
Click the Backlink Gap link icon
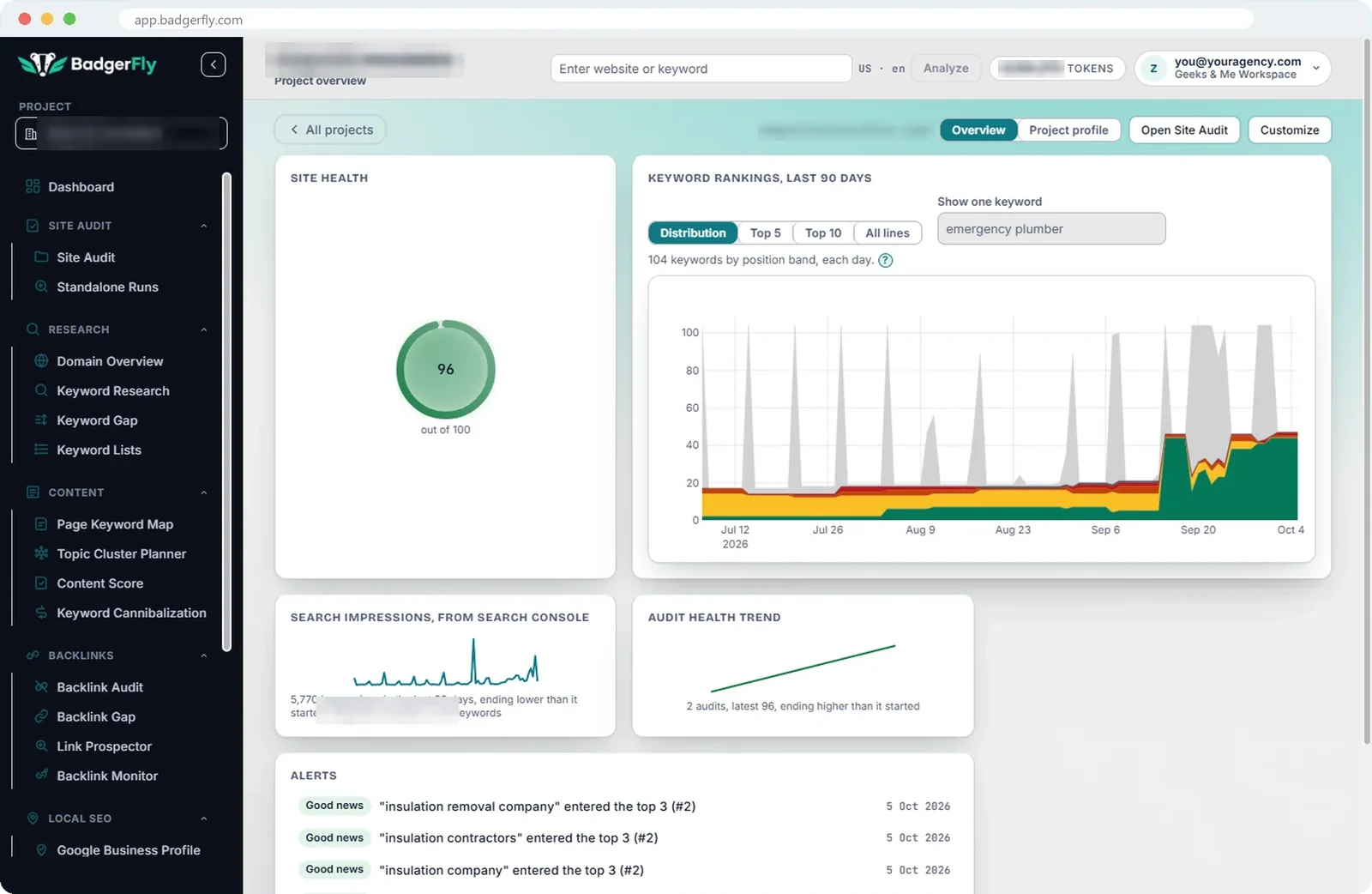tap(41, 716)
